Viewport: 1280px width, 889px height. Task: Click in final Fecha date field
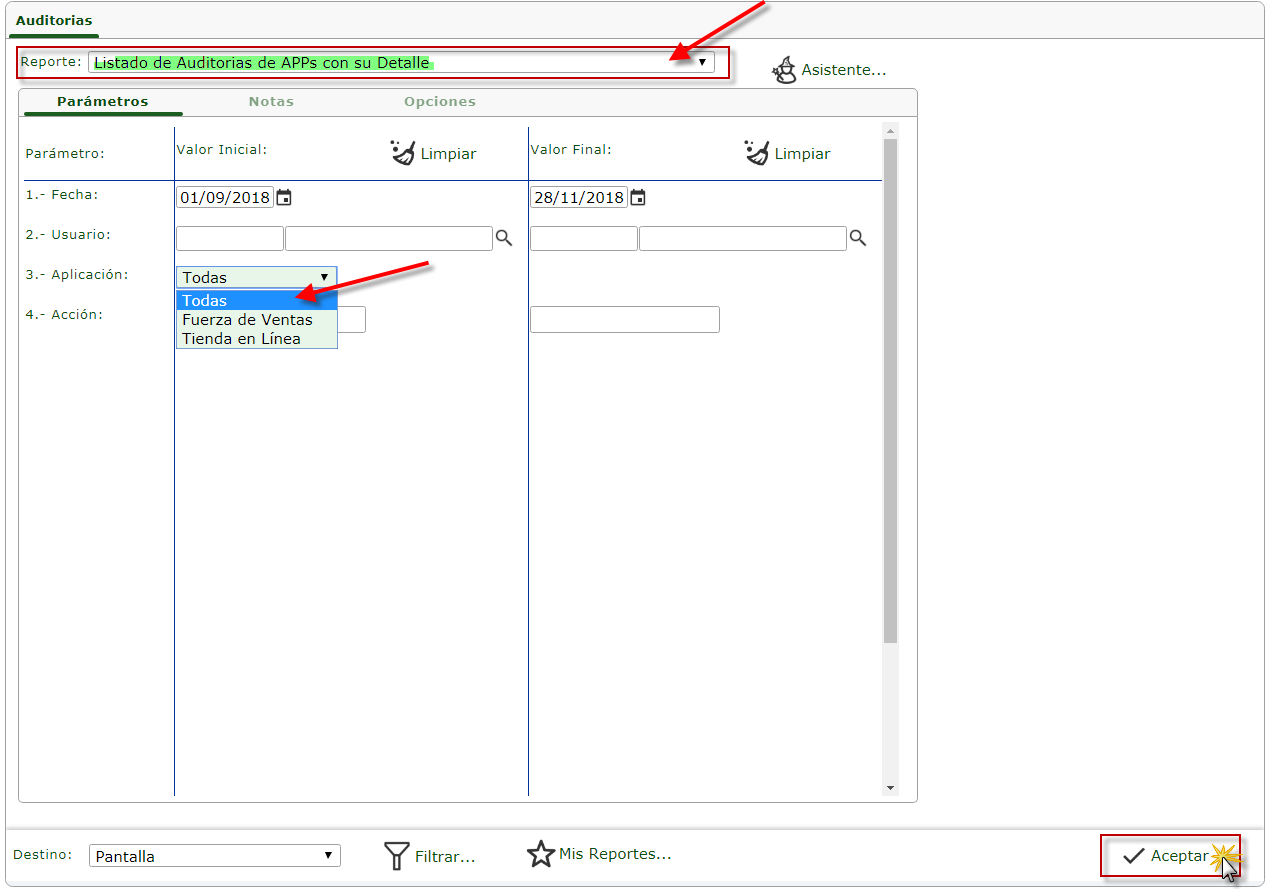click(x=579, y=197)
